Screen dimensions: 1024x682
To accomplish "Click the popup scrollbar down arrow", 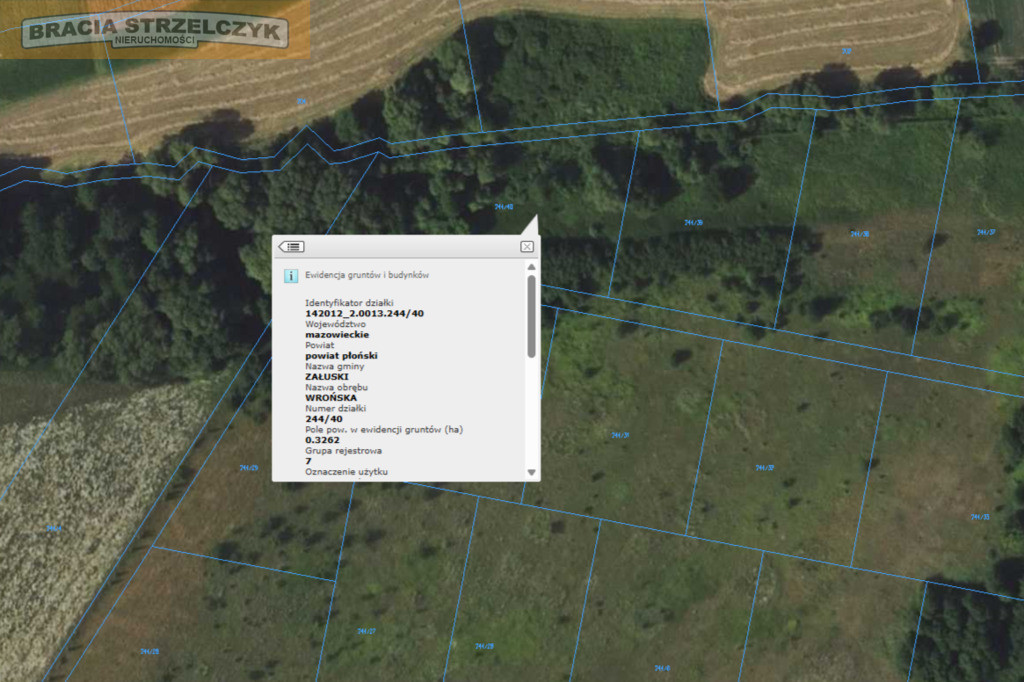I will point(532,472).
